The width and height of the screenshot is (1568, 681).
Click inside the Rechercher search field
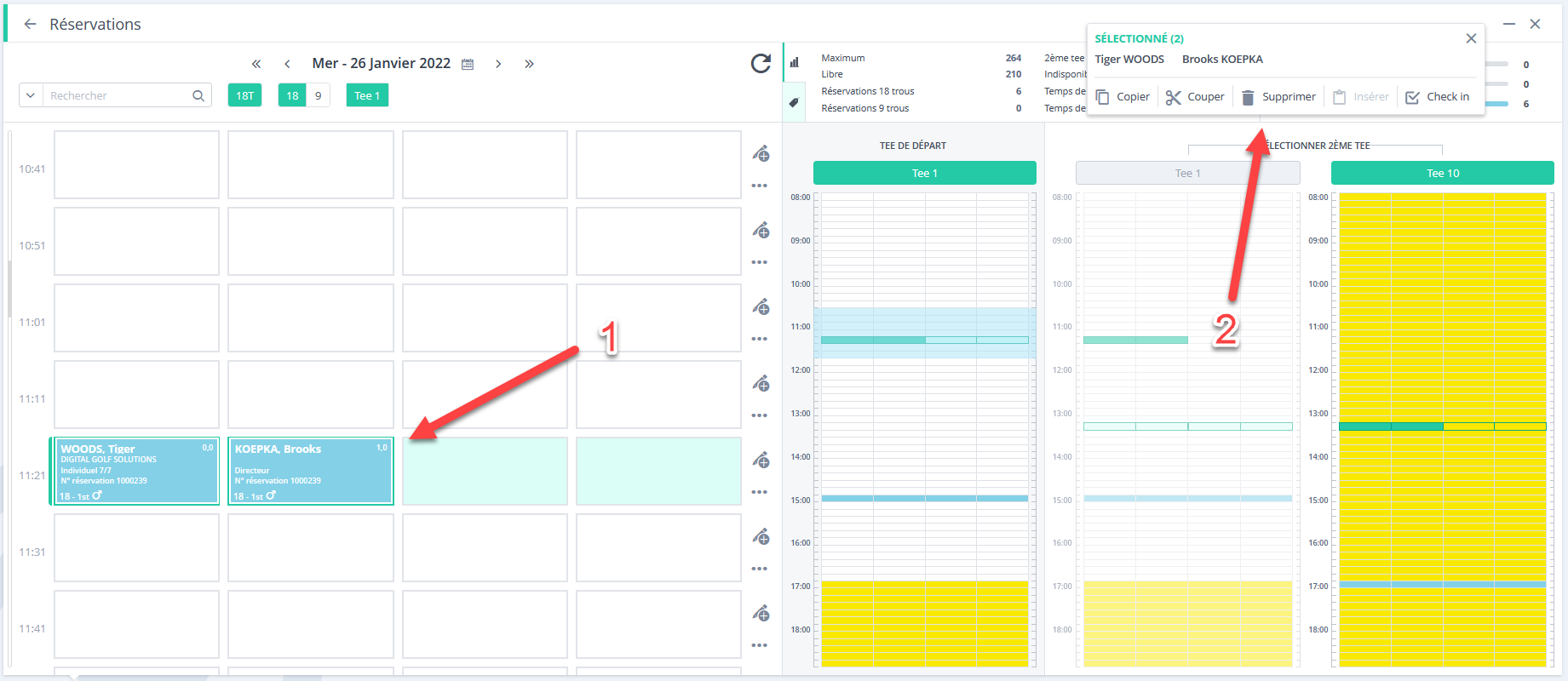click(118, 95)
